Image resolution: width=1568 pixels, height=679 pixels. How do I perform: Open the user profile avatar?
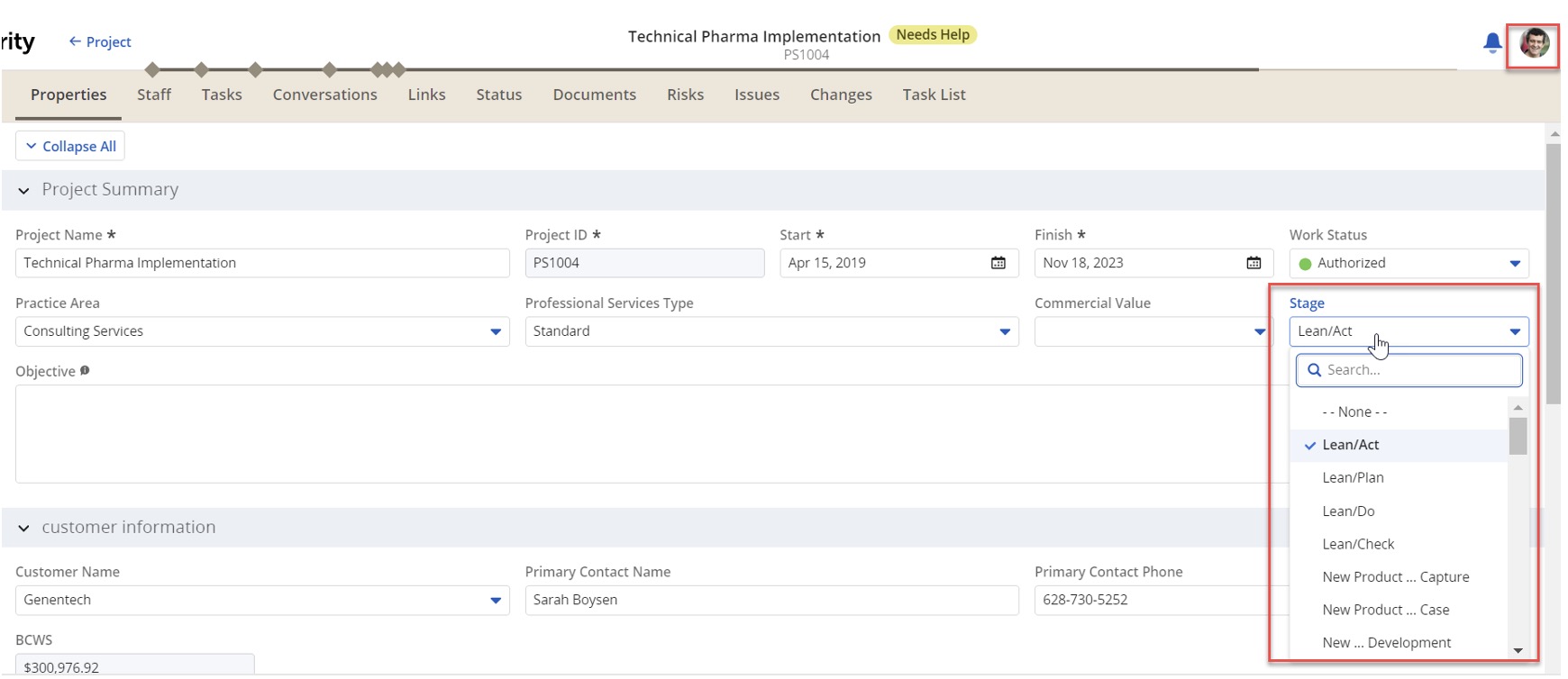tap(1534, 42)
